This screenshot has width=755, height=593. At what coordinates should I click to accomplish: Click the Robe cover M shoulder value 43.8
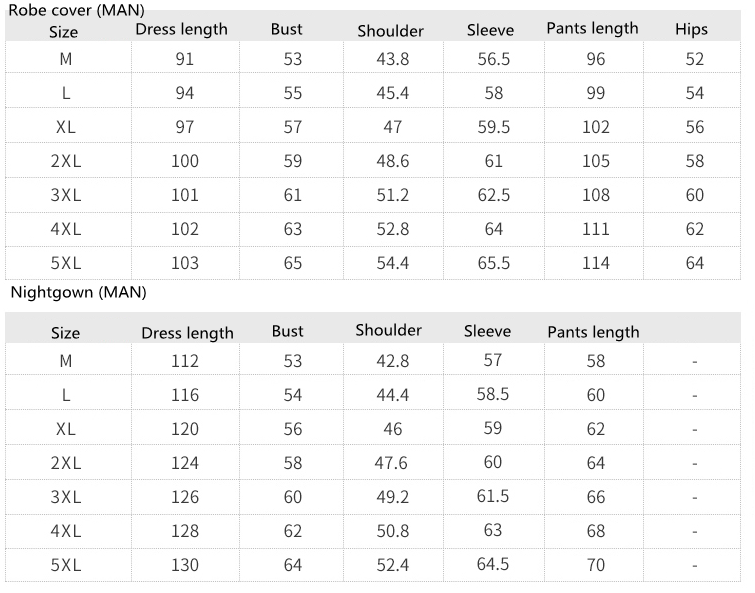click(392, 59)
